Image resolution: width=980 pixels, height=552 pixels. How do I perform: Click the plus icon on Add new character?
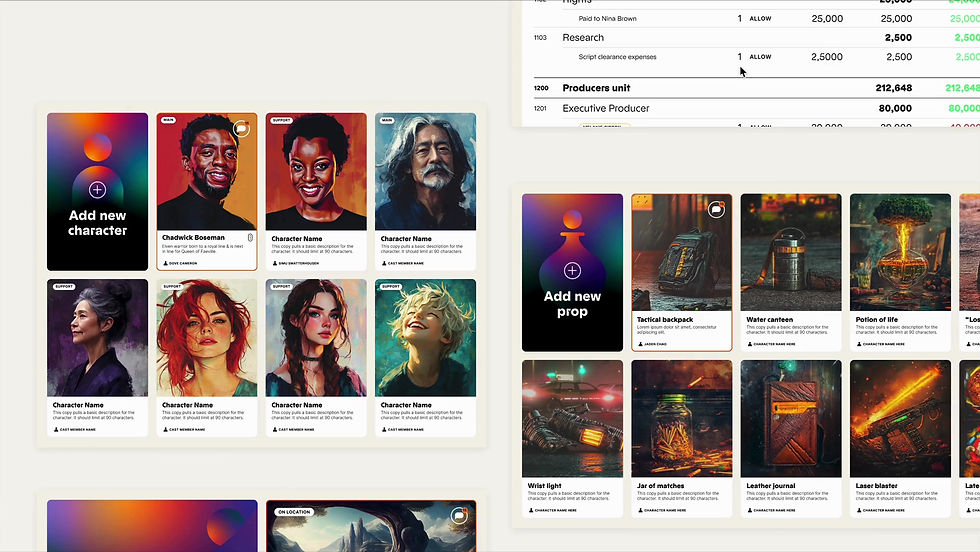click(97, 189)
